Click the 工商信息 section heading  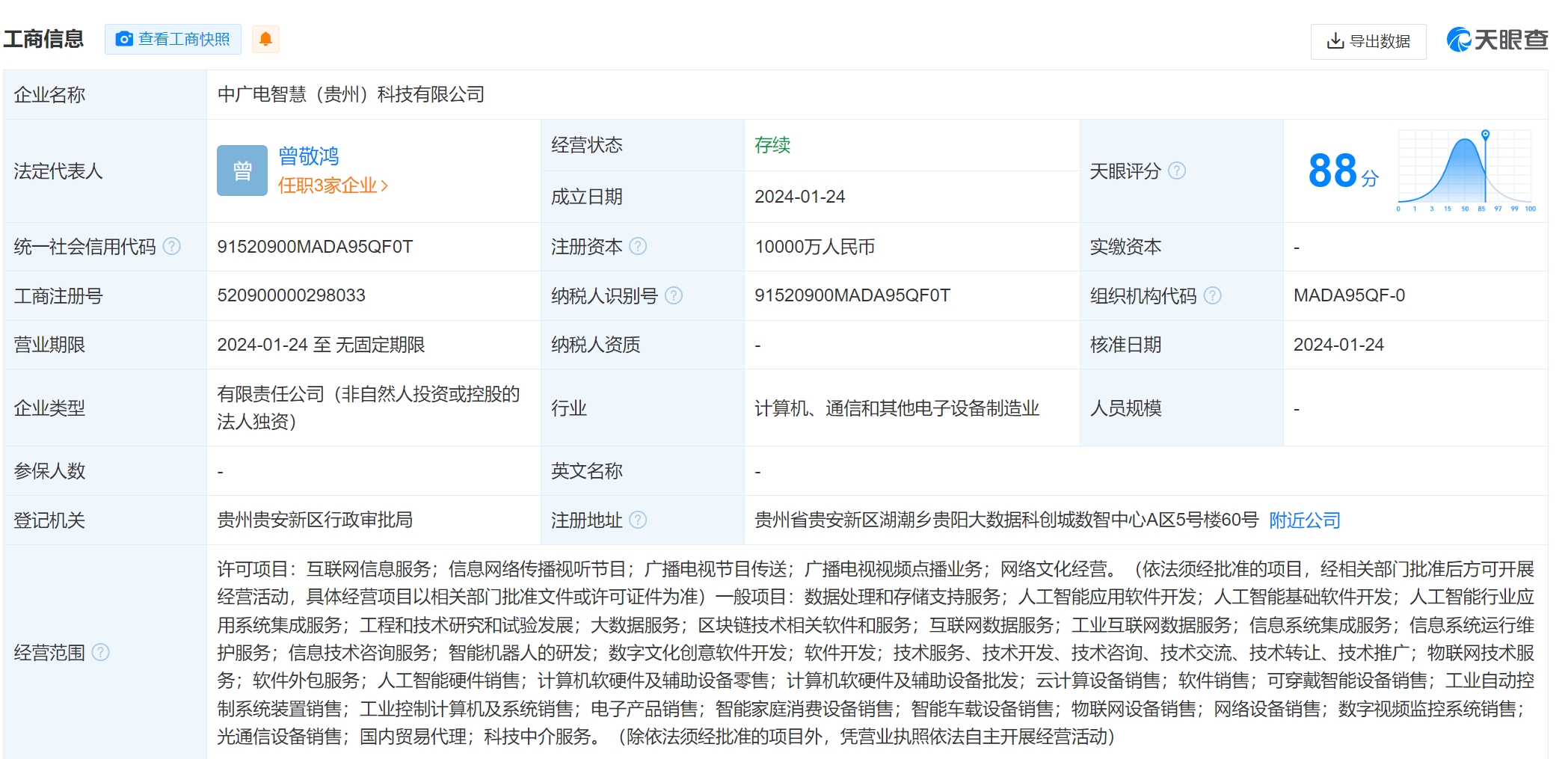coord(43,39)
